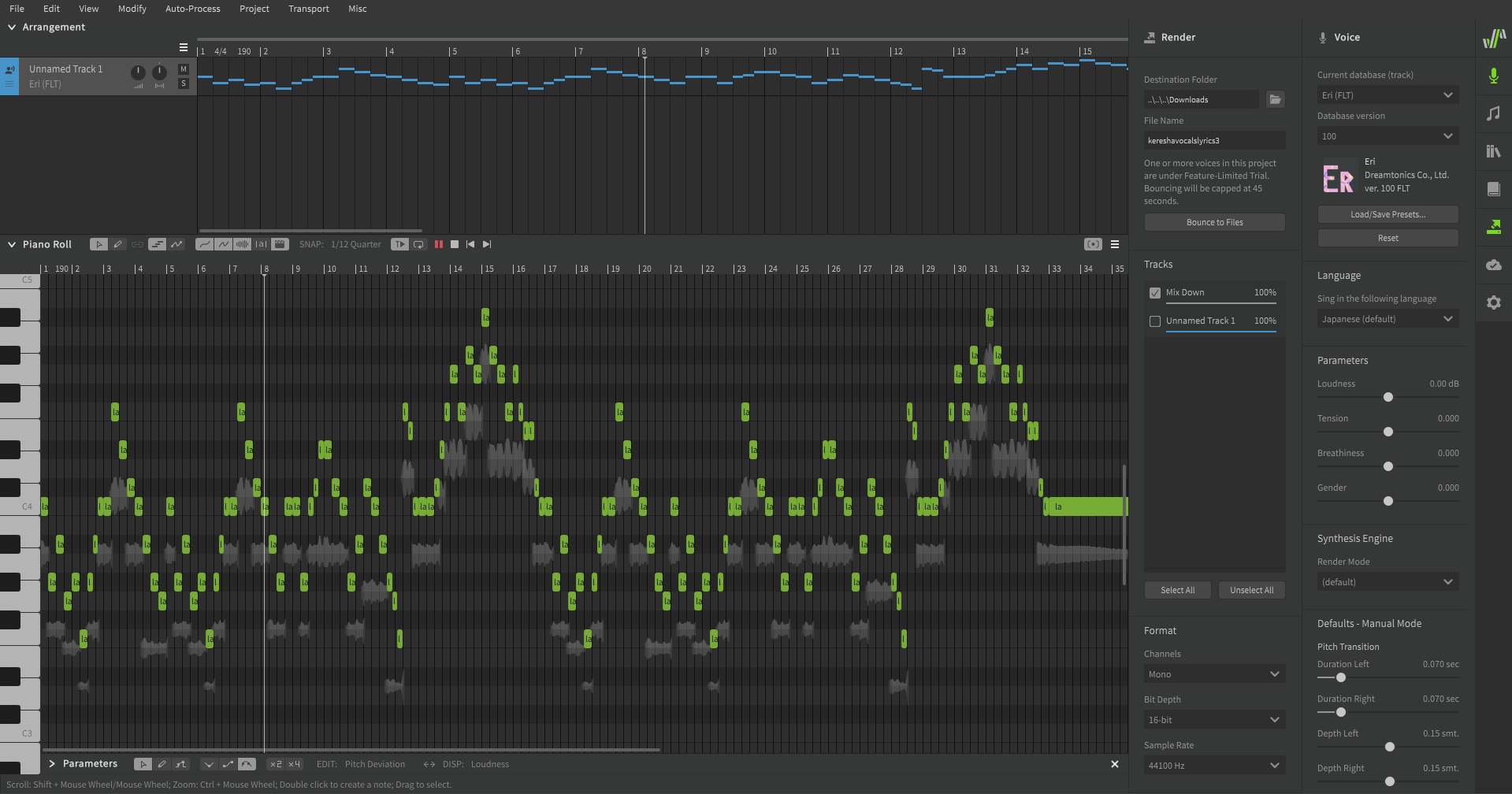
Task: Collapse the Arrangement panel
Action: pos(12,27)
